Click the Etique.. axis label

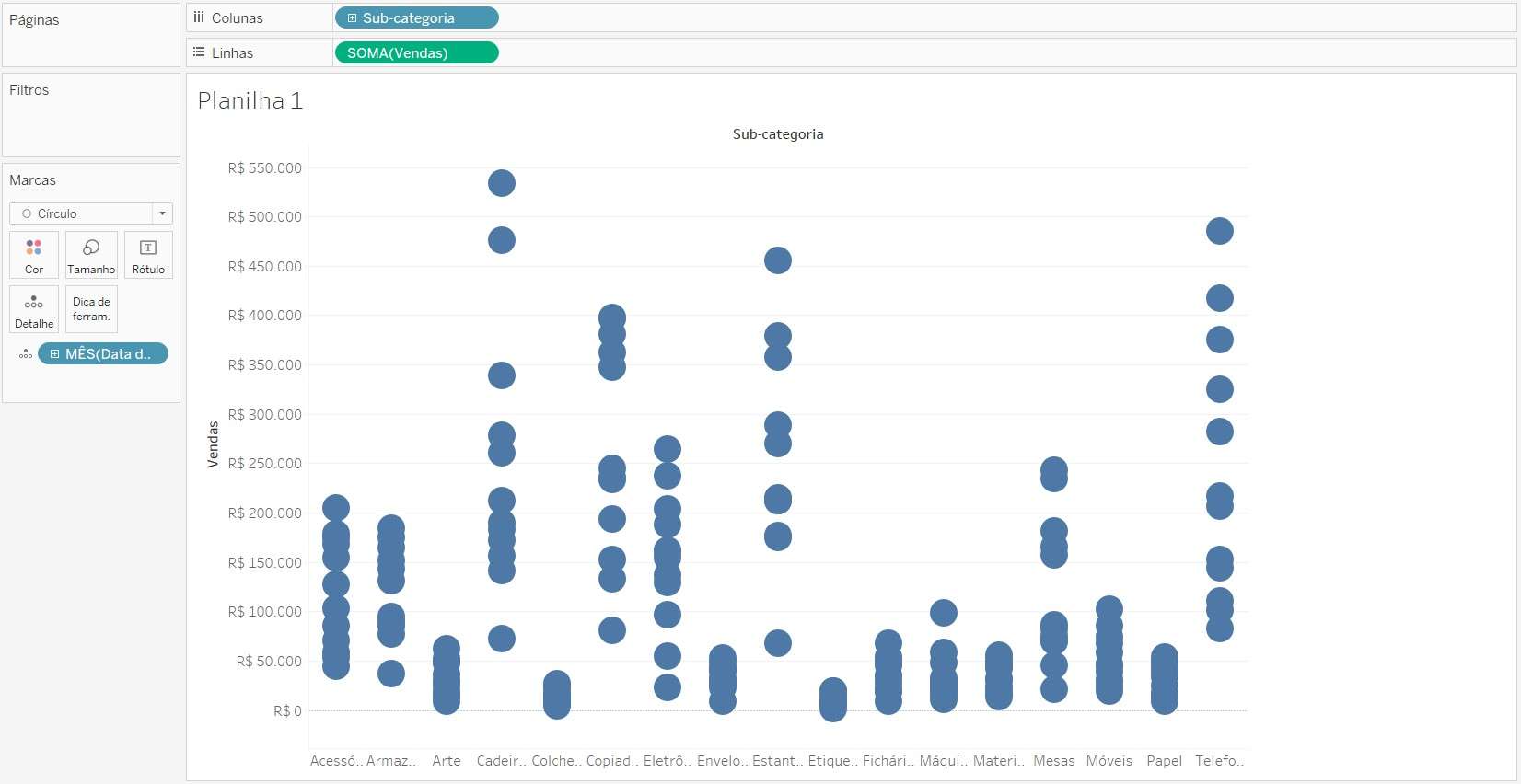click(833, 761)
